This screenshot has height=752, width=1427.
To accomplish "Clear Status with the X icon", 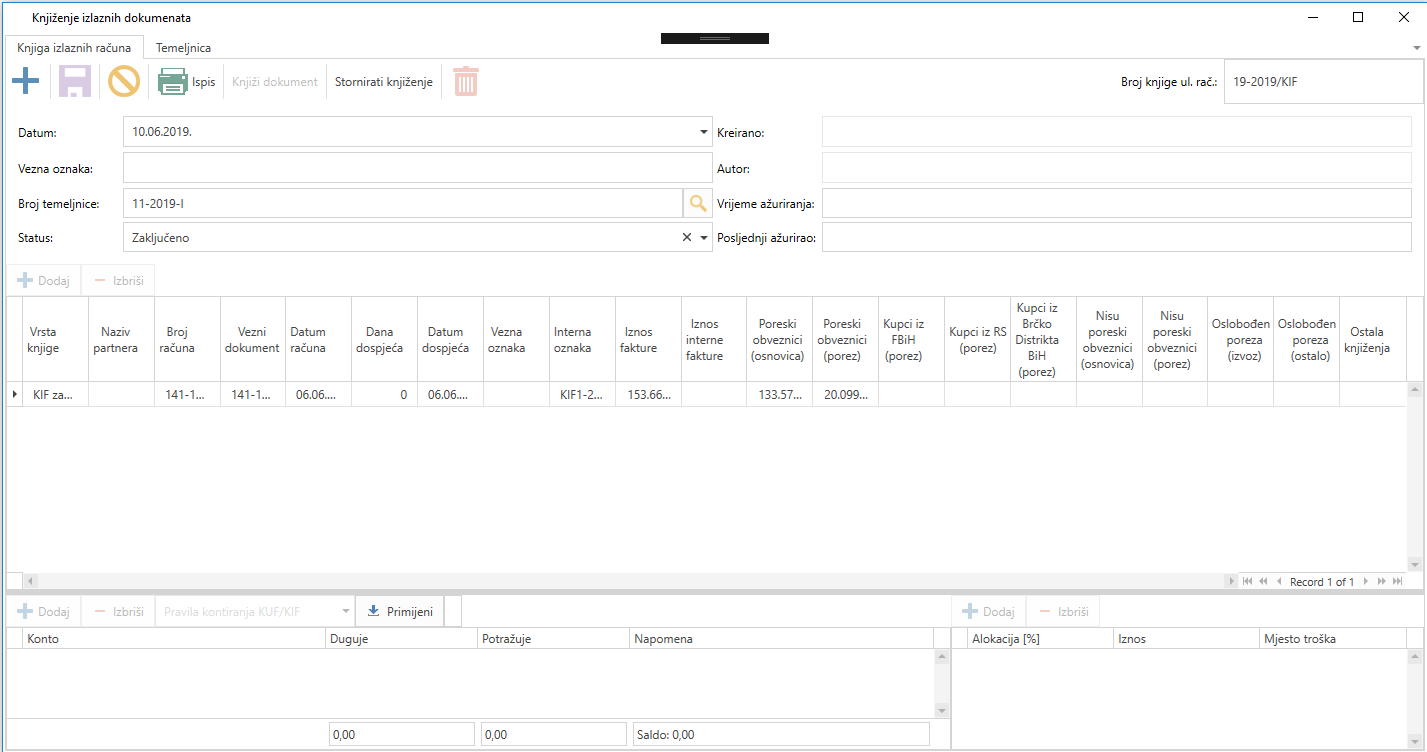I will point(687,238).
